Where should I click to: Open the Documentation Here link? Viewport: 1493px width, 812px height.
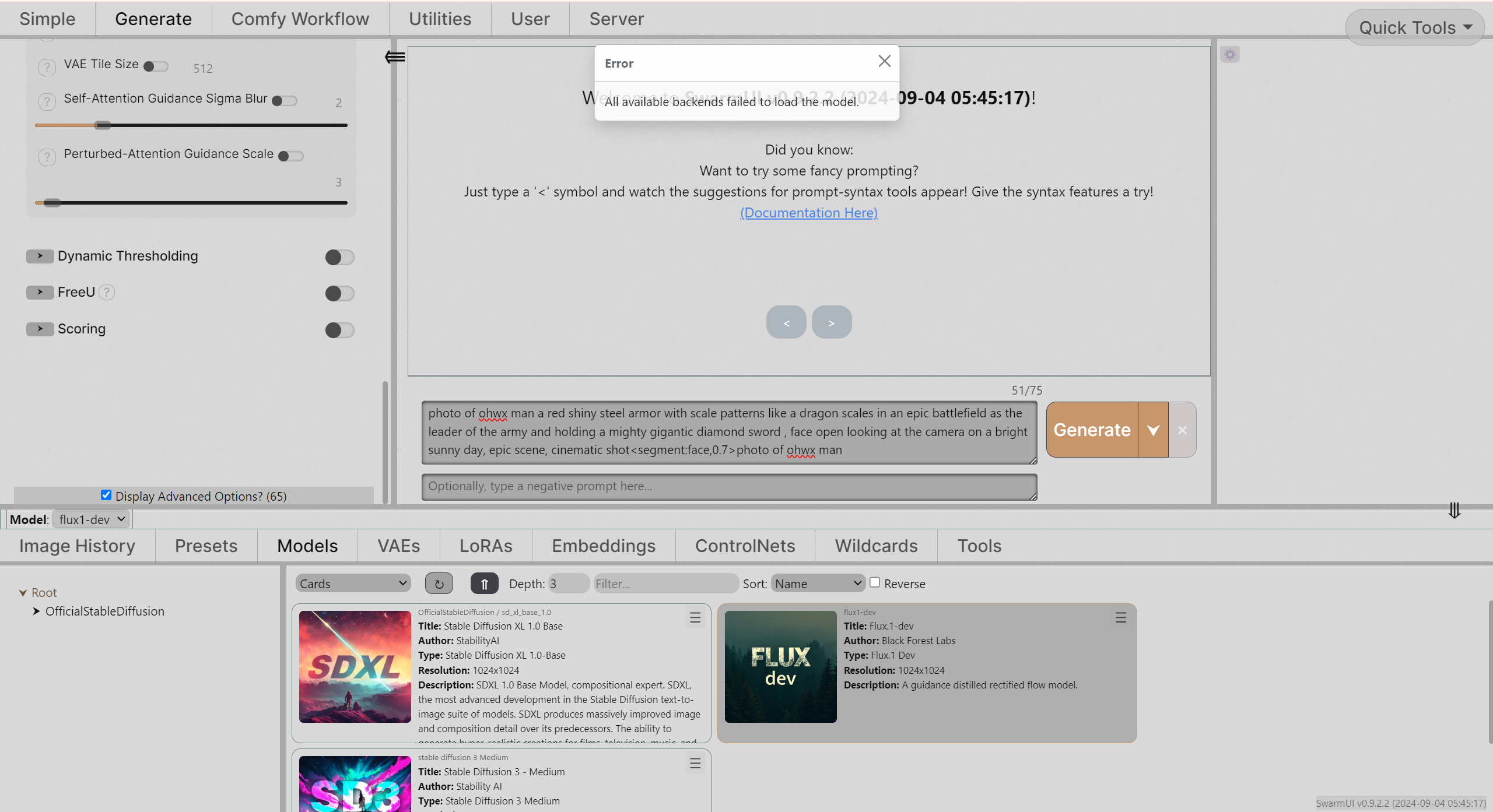click(x=808, y=213)
